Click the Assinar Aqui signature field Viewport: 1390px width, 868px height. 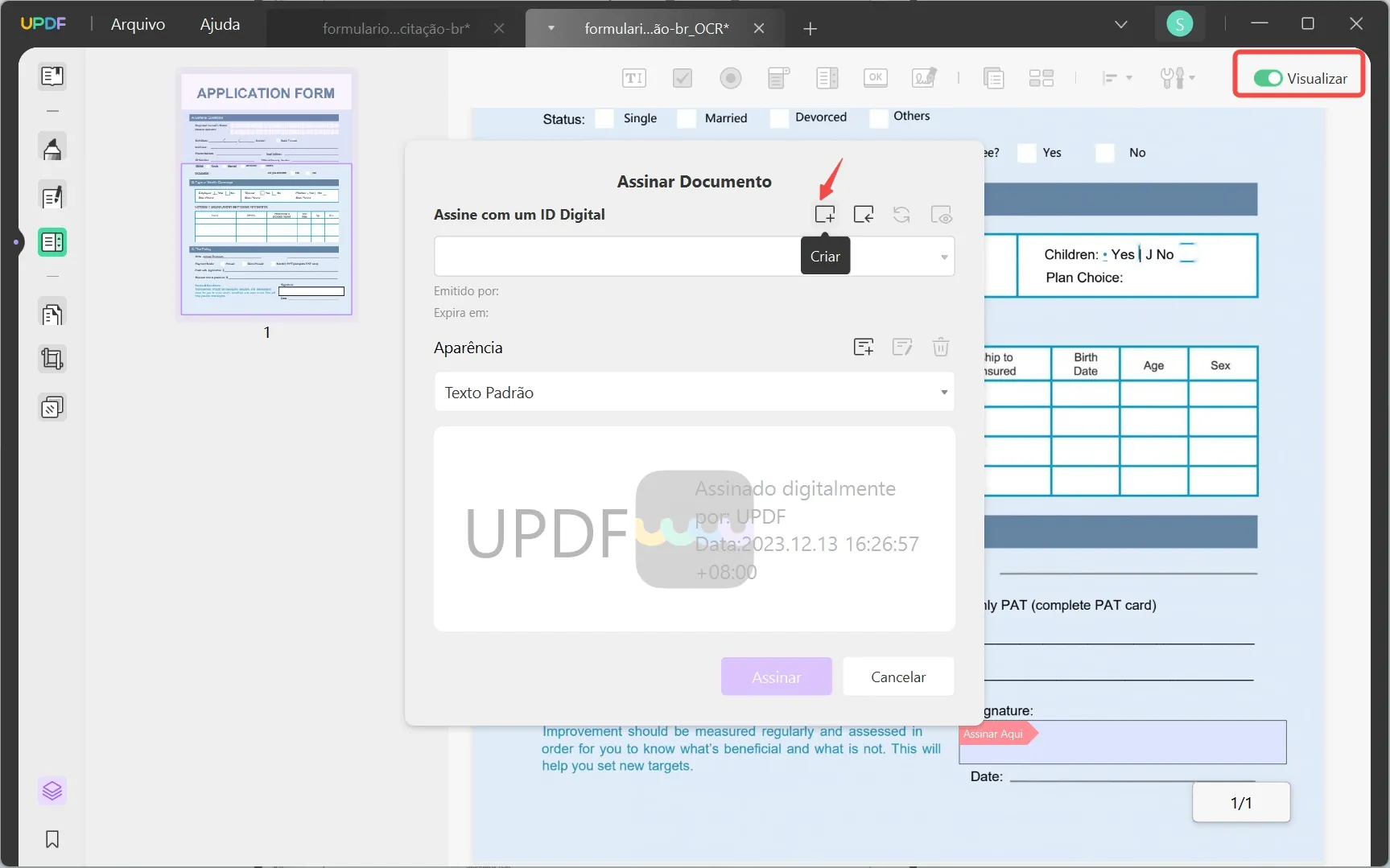(1123, 743)
